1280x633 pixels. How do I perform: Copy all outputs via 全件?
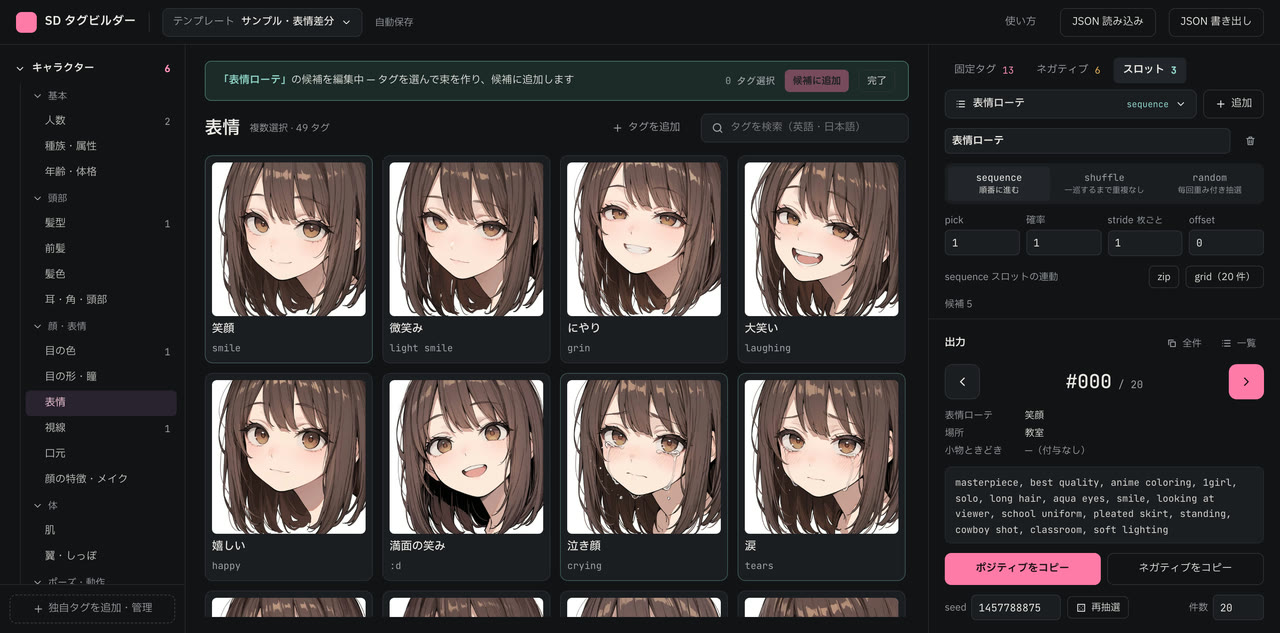coord(1185,343)
